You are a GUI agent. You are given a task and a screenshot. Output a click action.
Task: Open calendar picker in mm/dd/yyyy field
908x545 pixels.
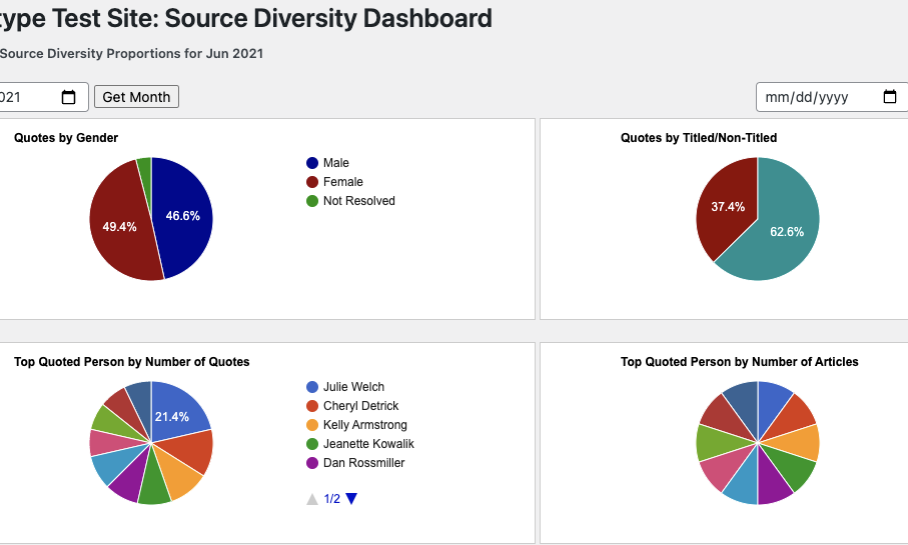click(x=889, y=97)
